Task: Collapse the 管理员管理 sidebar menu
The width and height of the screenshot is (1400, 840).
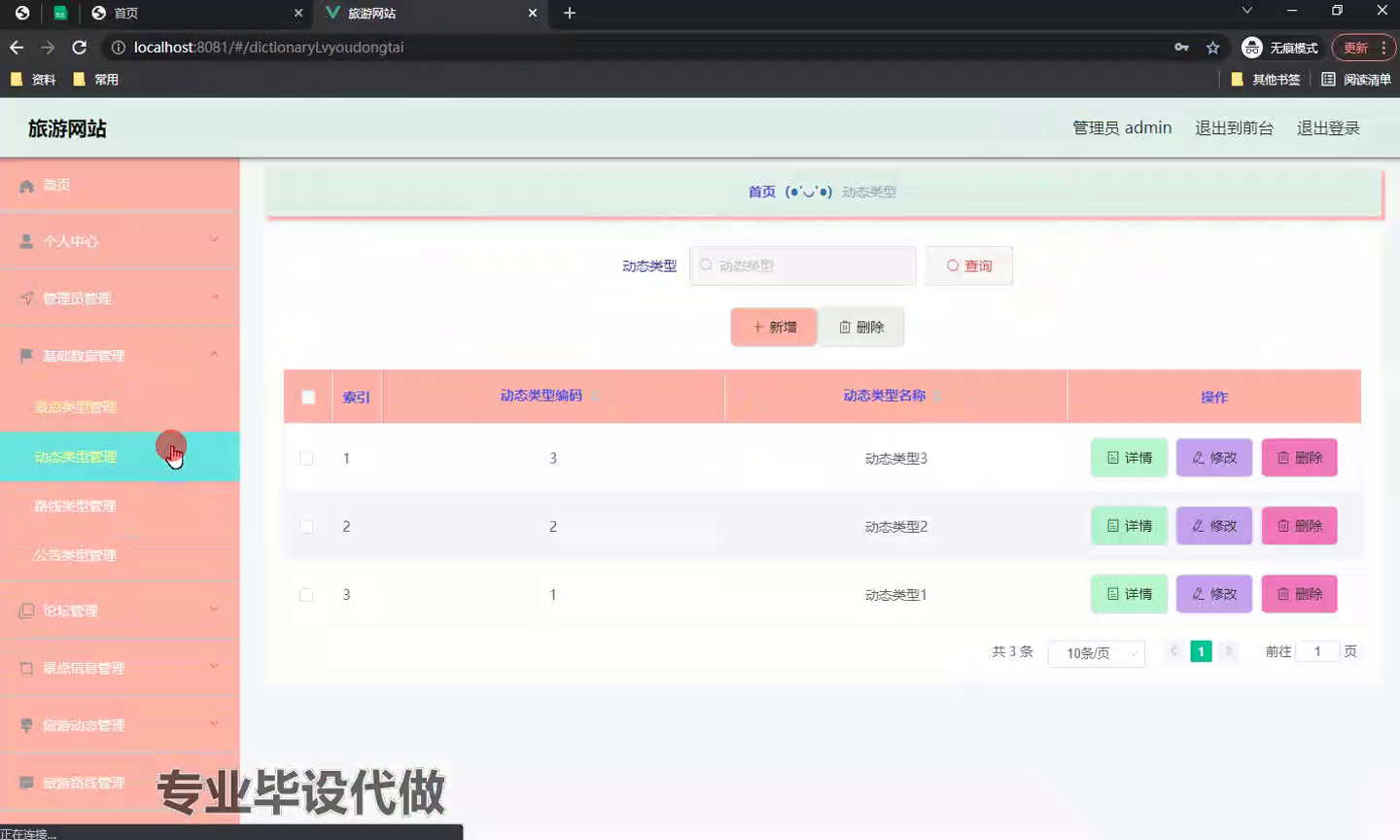Action: coord(120,298)
